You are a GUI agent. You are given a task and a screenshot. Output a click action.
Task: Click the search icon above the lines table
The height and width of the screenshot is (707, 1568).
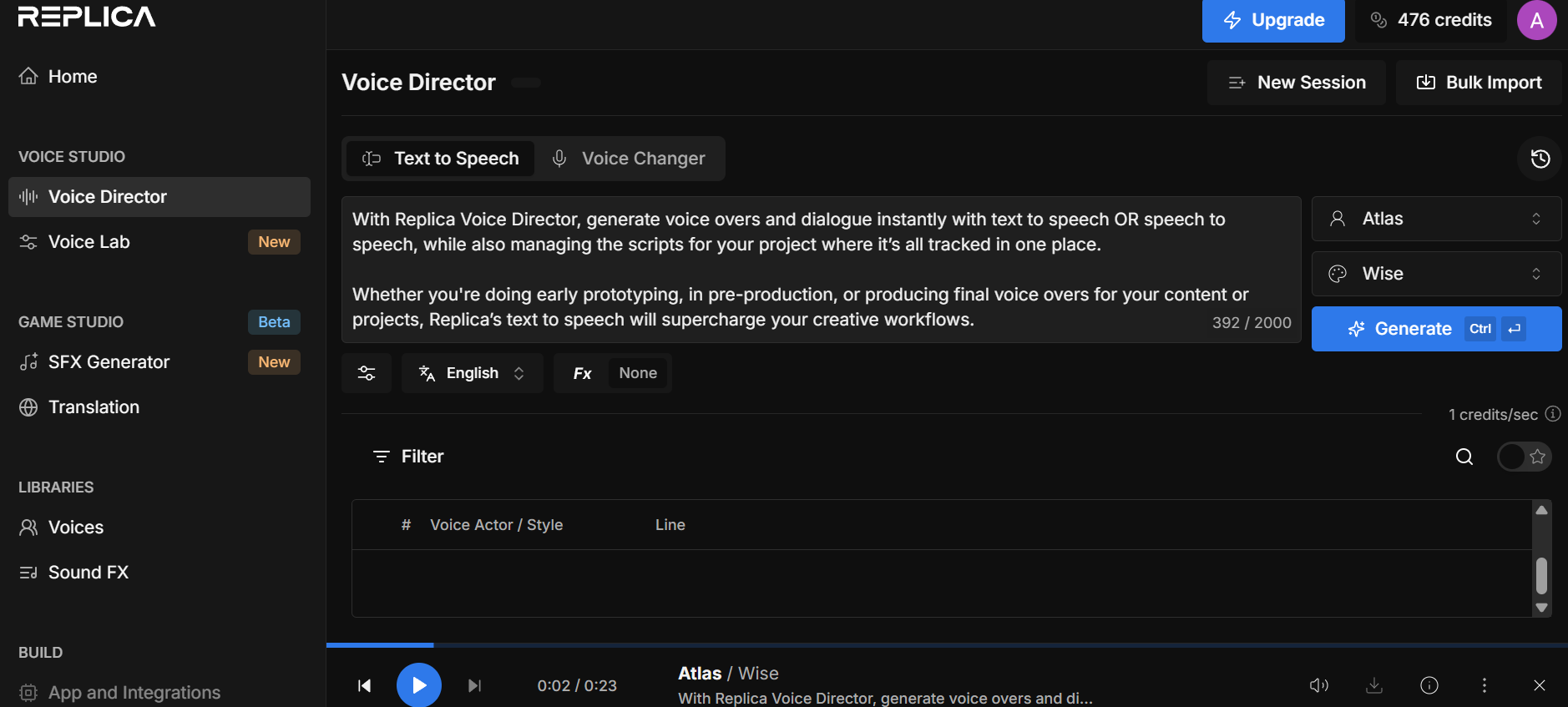point(1464,457)
